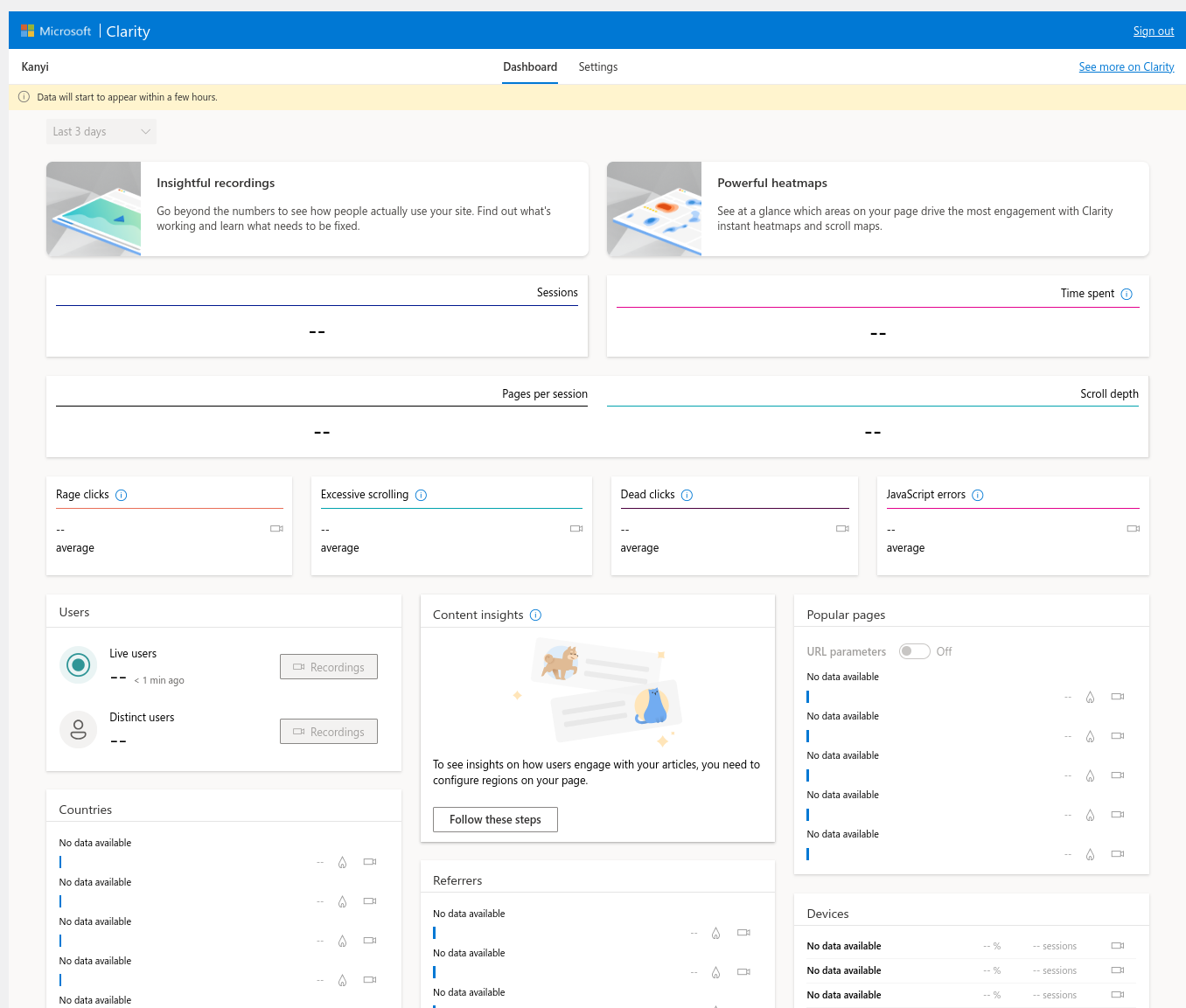This screenshot has width=1186, height=1008.
Task: Click recordings icon in third Devices row
Action: tap(1118, 995)
